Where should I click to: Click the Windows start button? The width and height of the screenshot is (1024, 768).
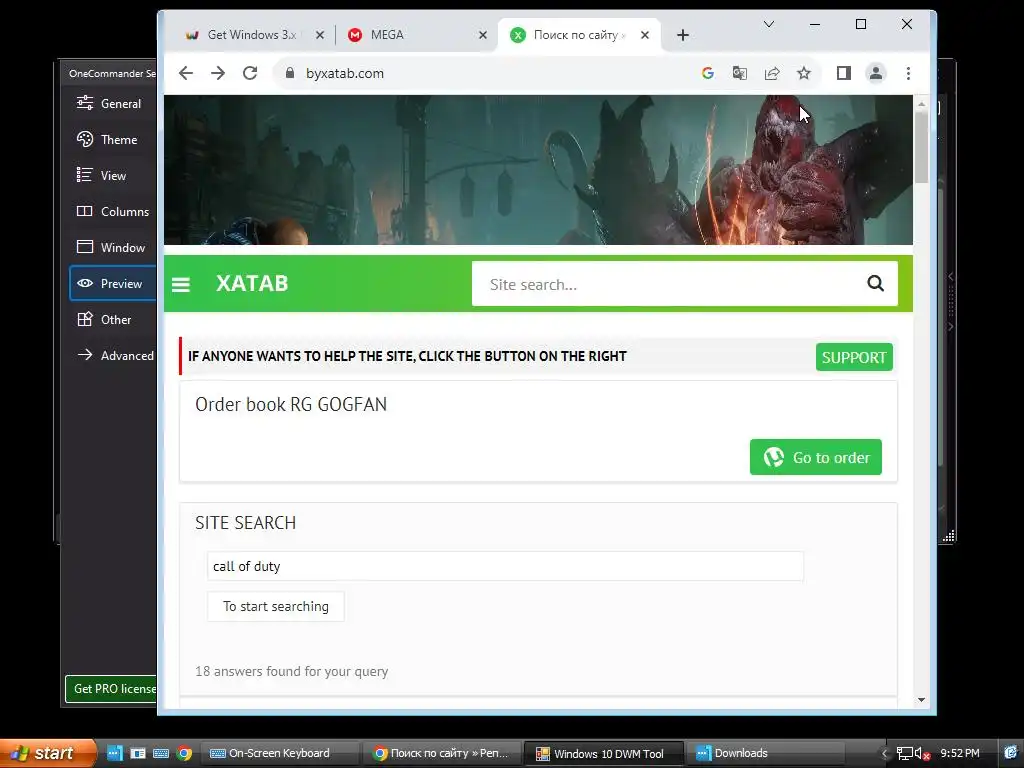tap(48, 754)
